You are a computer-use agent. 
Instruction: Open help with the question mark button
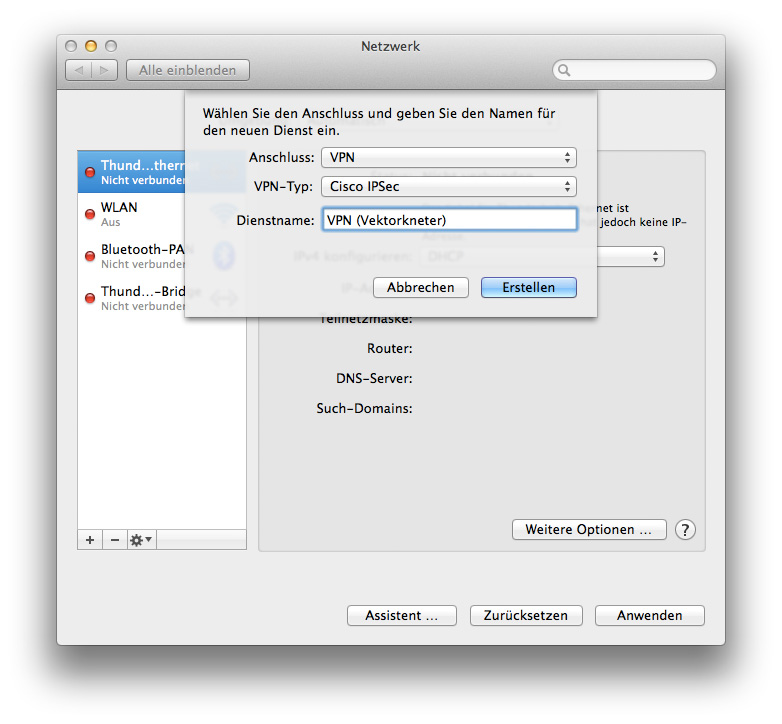tap(685, 530)
